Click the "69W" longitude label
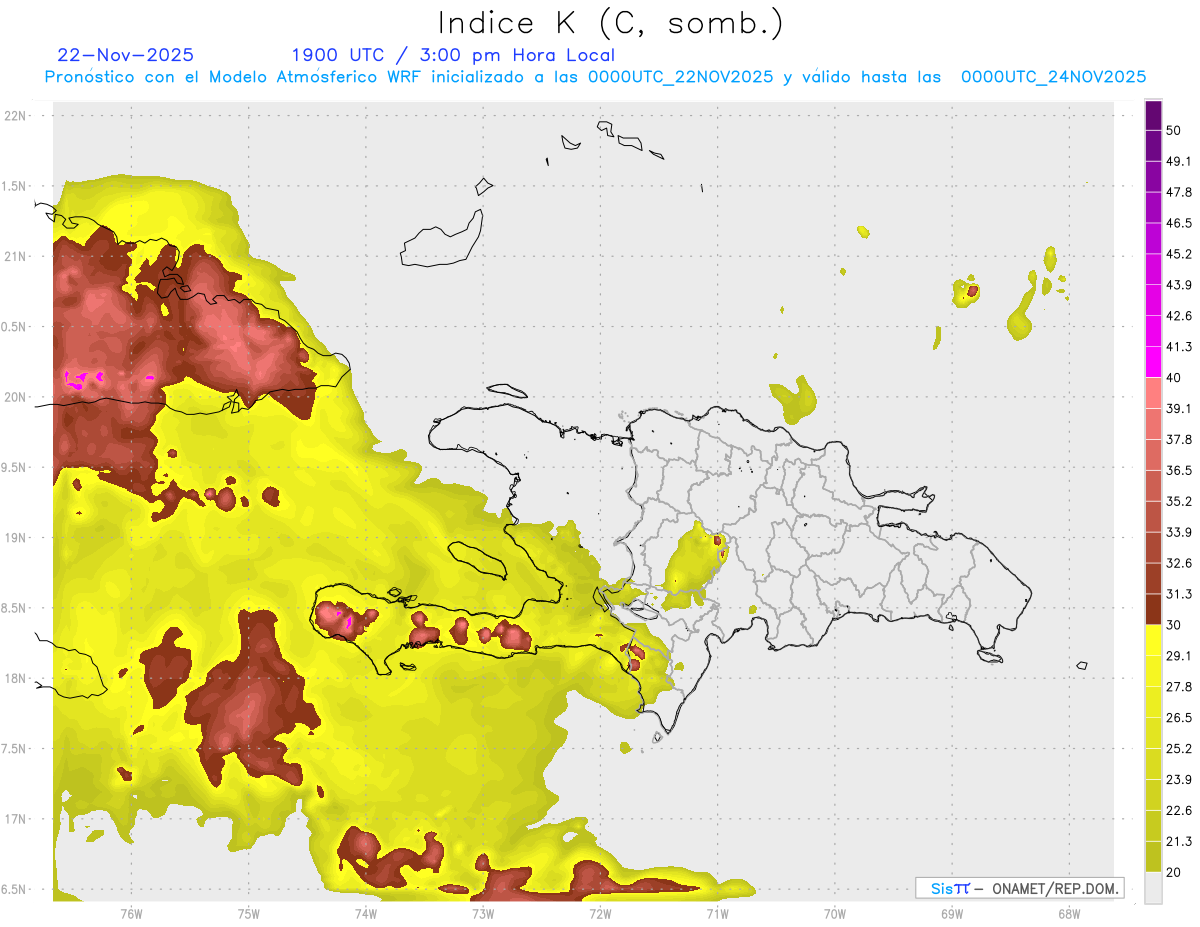This screenshot has height=927, width=1200. click(951, 914)
